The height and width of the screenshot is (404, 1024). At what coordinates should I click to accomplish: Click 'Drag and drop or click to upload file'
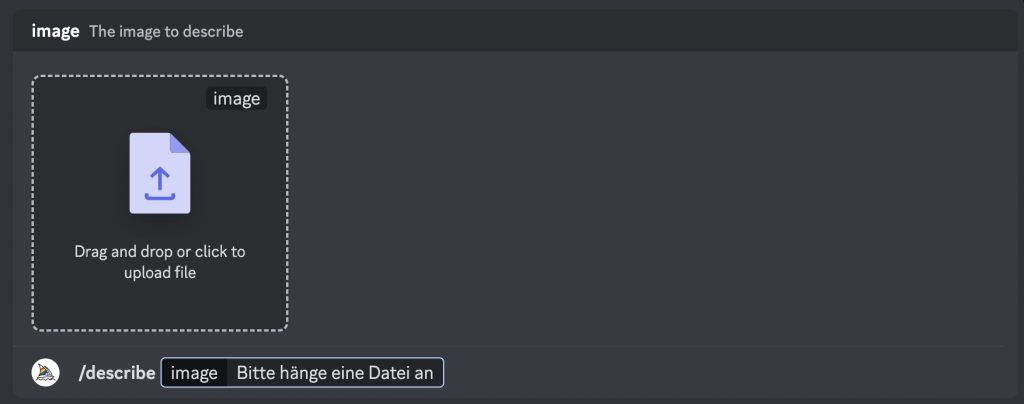pos(160,262)
